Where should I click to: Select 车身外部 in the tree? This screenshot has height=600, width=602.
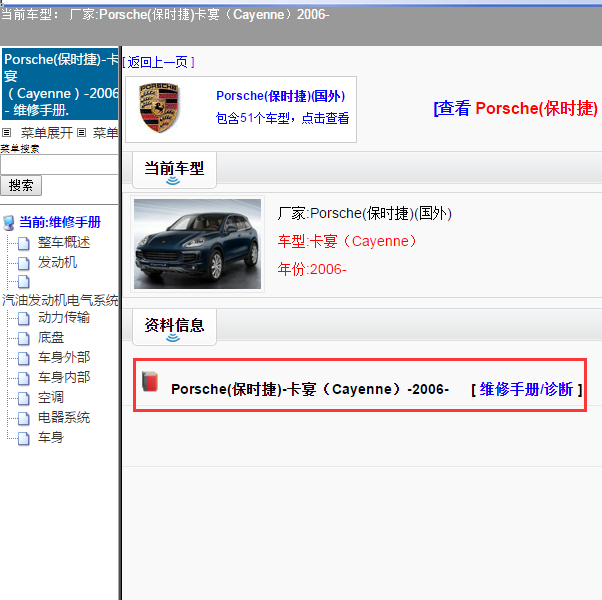point(64,357)
